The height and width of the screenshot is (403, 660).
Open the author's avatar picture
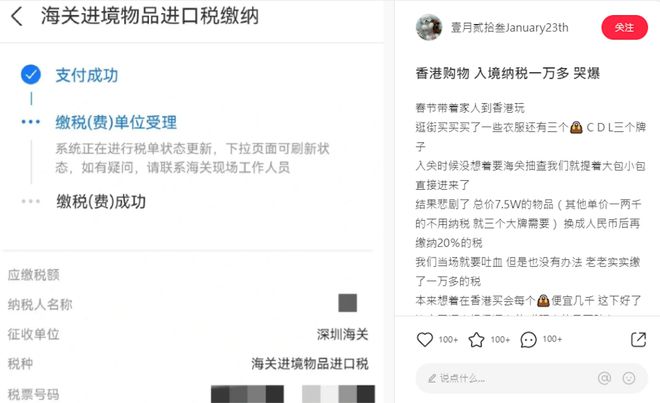[429, 27]
